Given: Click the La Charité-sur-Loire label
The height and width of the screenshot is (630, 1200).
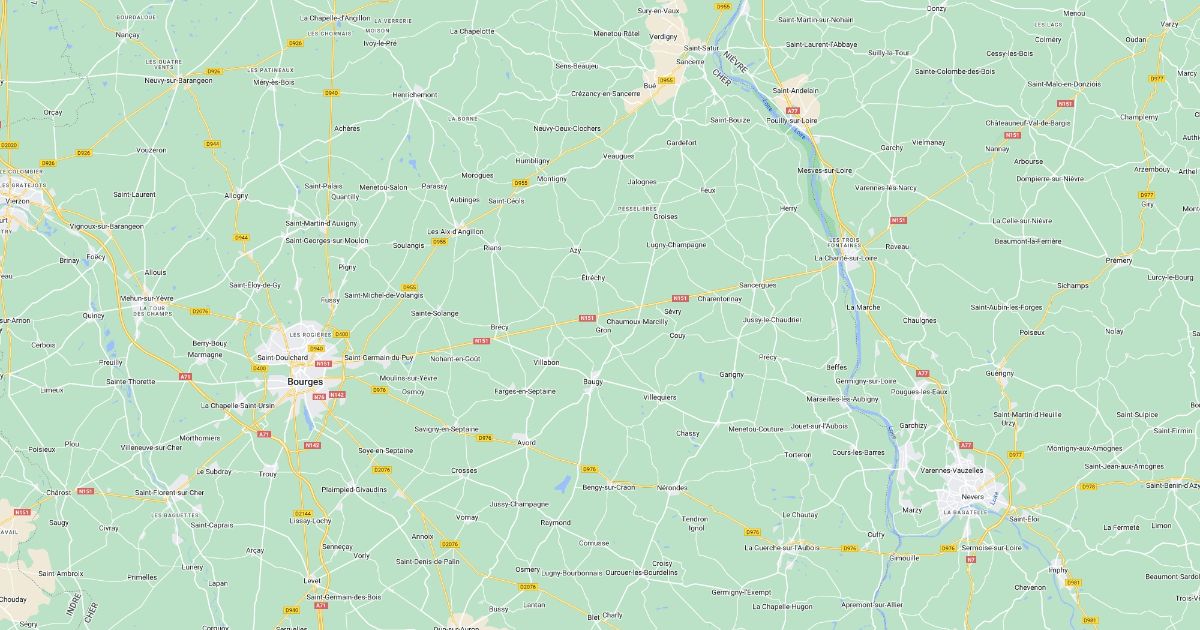Looking at the screenshot, I should pos(846,258).
